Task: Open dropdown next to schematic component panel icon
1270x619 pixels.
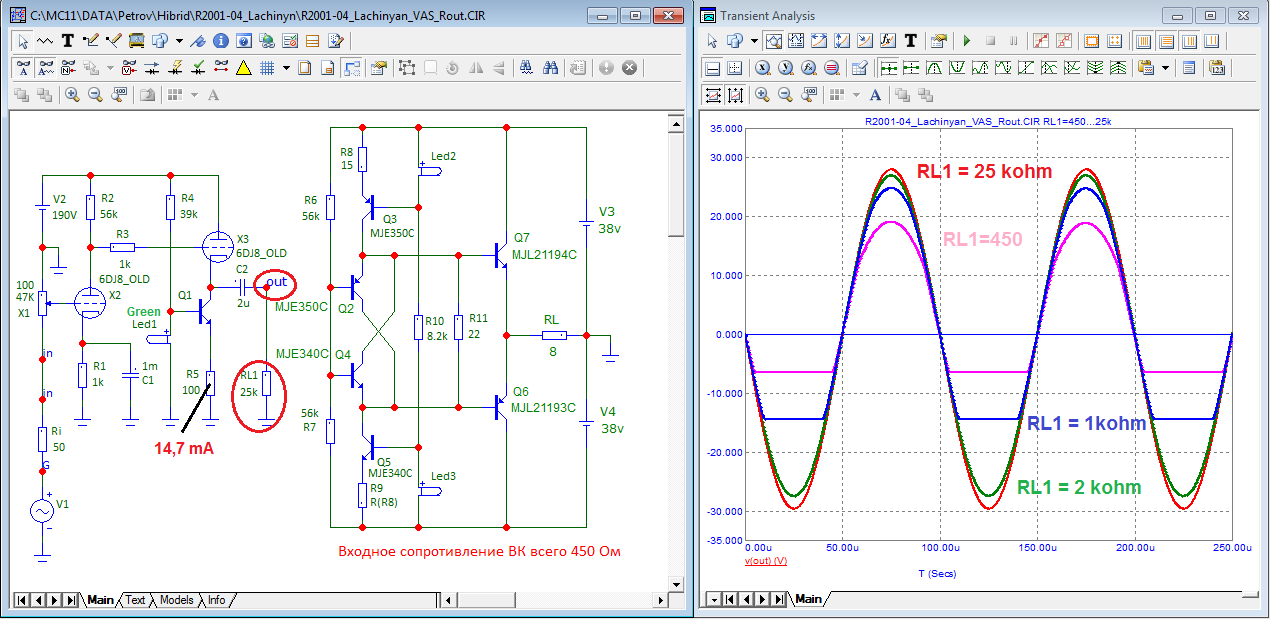Action: pos(179,41)
